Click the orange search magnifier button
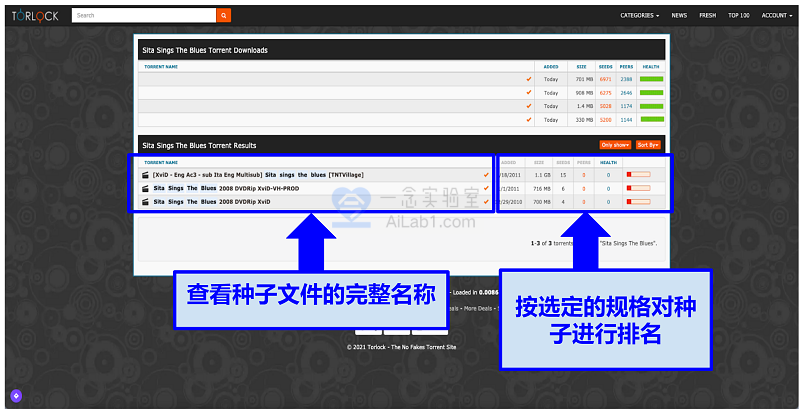 pyautogui.click(x=224, y=15)
